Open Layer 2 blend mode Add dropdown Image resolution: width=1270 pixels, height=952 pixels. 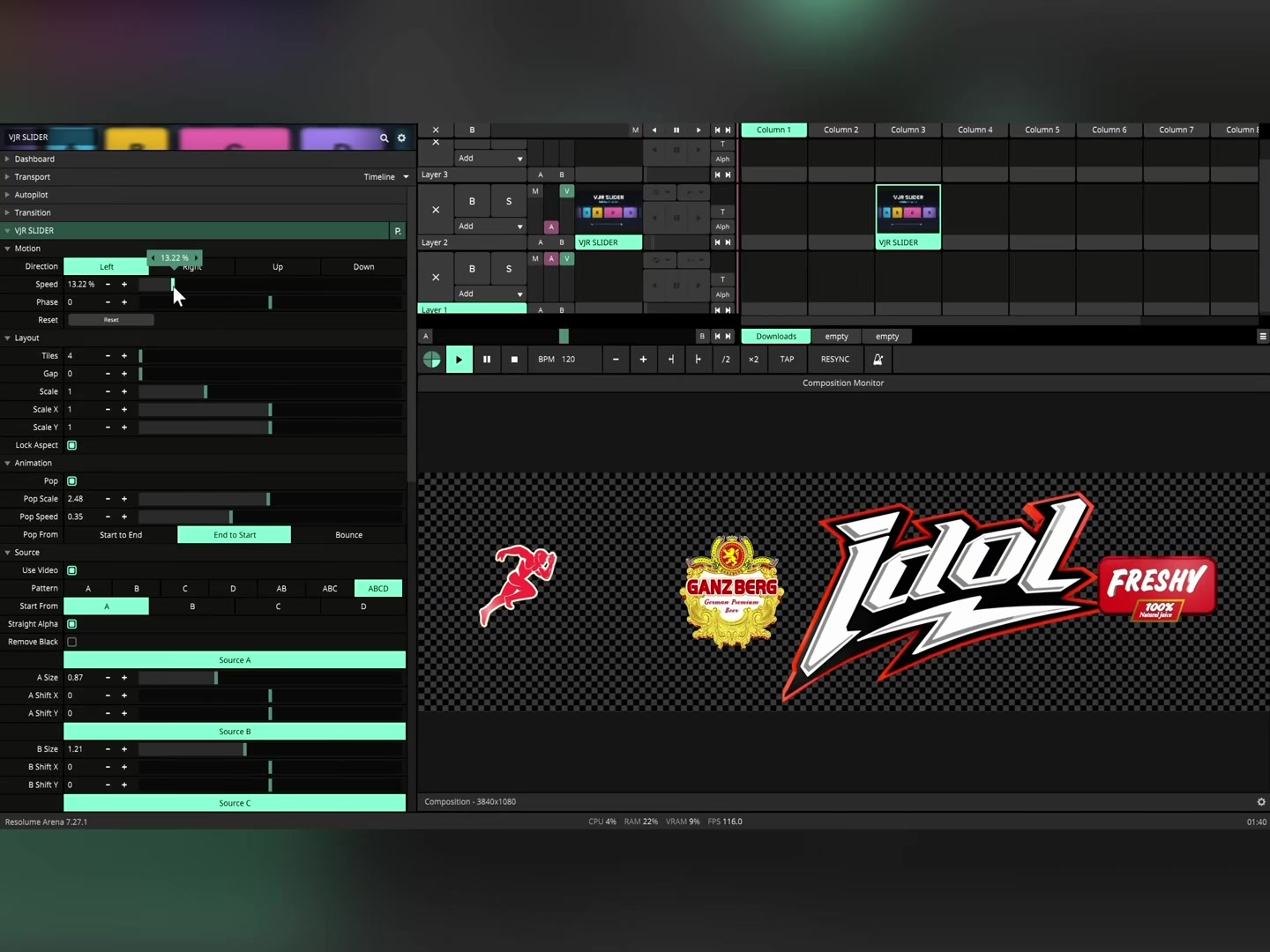coord(490,227)
